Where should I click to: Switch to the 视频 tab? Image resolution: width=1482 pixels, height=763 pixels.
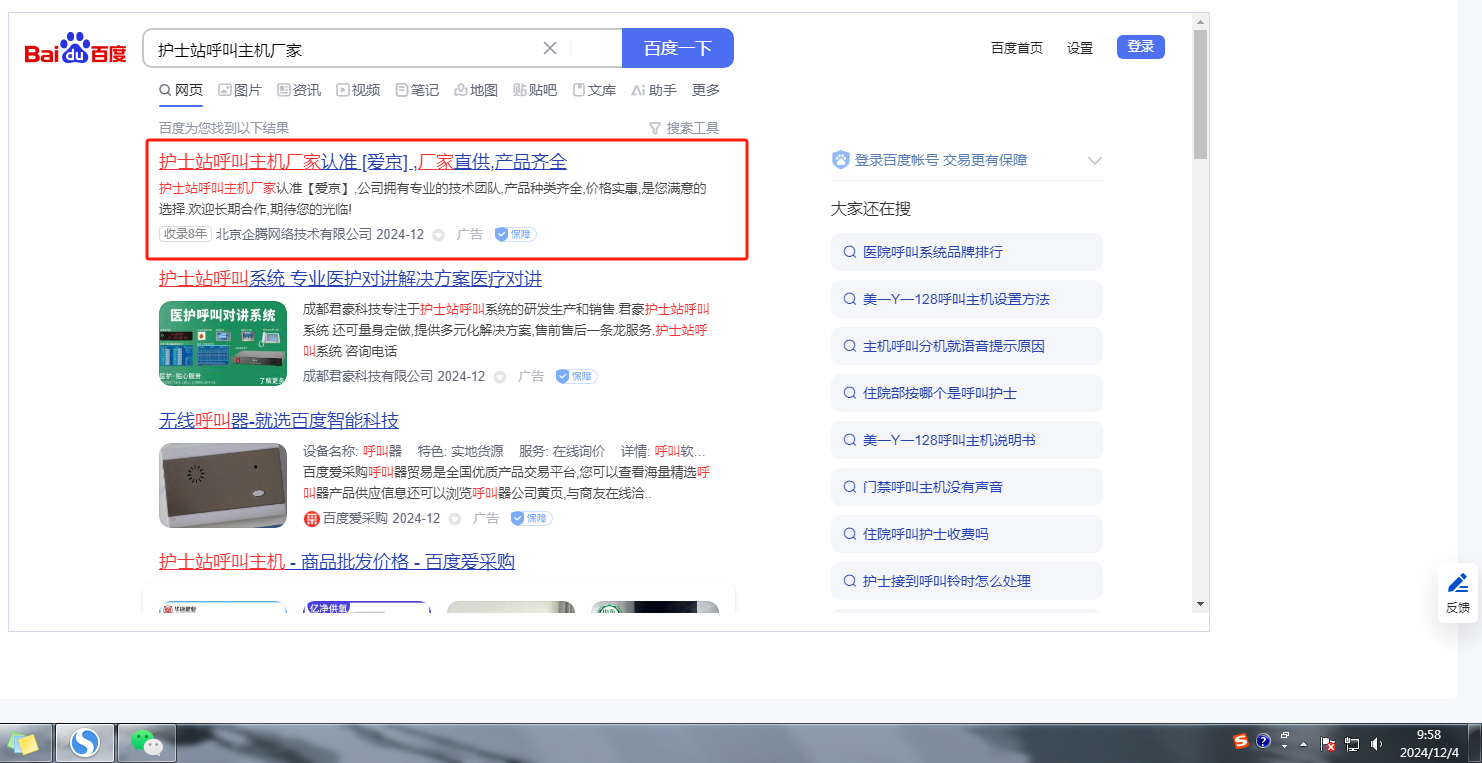[x=358, y=90]
